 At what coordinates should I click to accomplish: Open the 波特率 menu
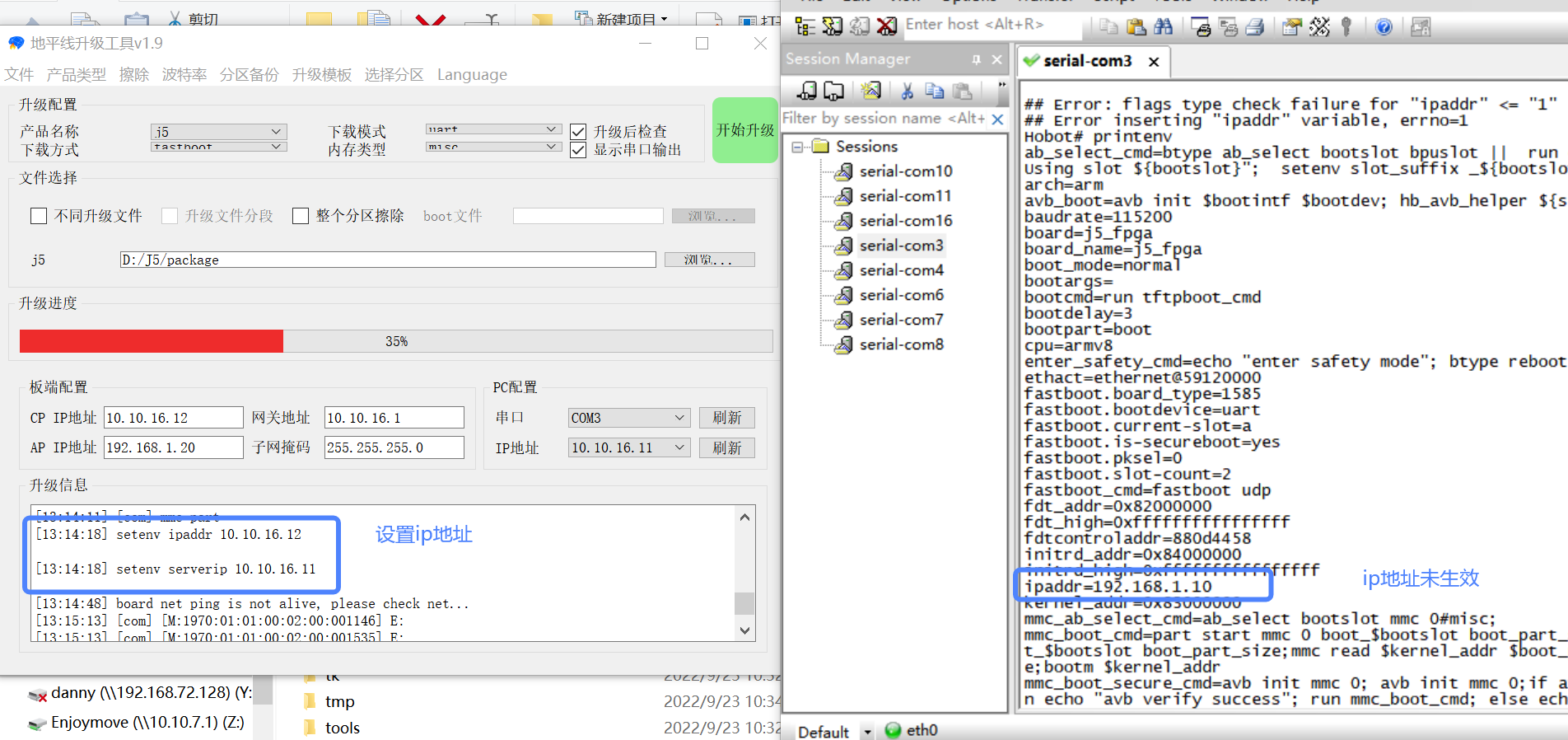184,75
